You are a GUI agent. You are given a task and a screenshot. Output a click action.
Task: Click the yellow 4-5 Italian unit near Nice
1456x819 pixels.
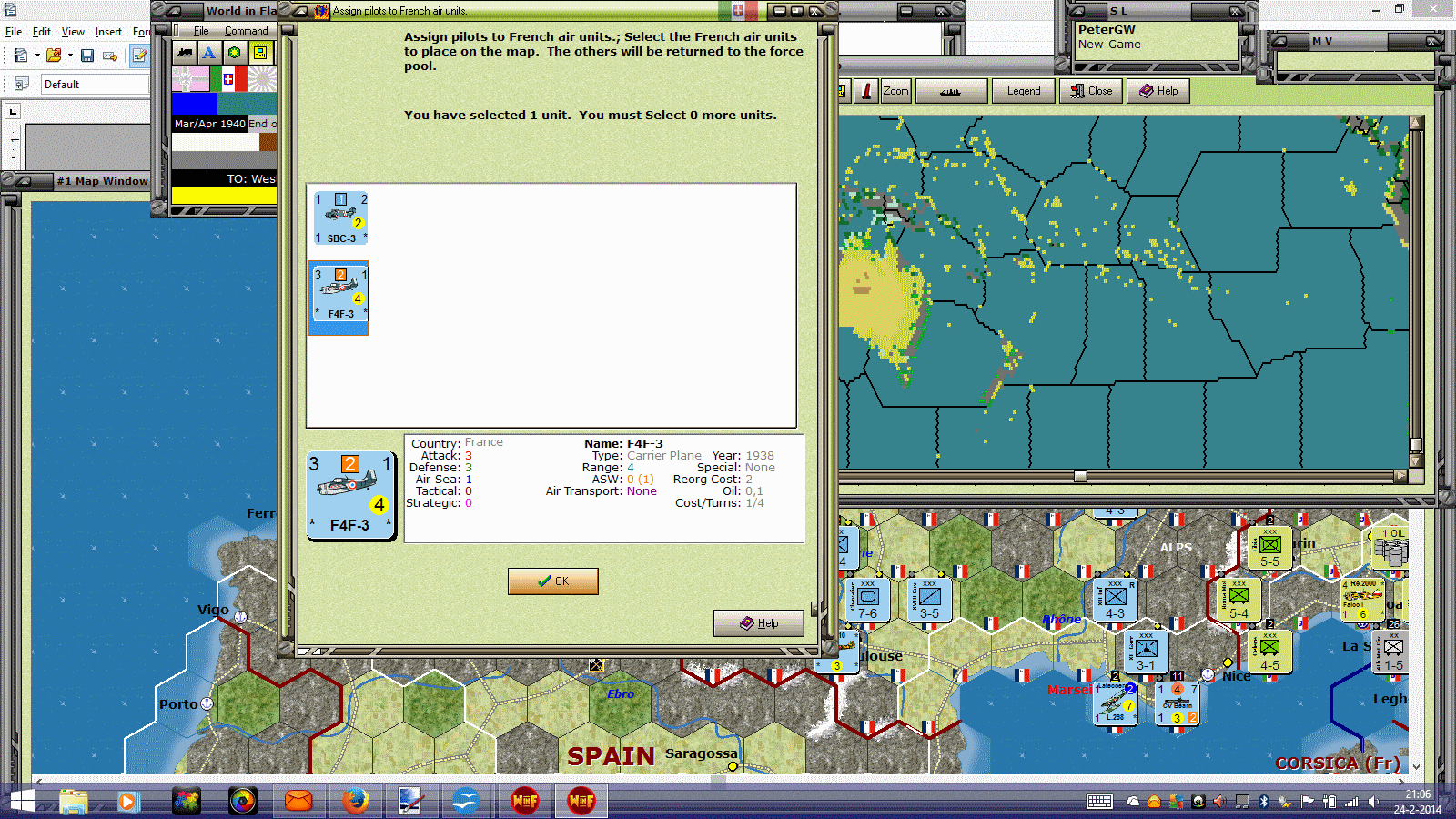tap(1269, 652)
